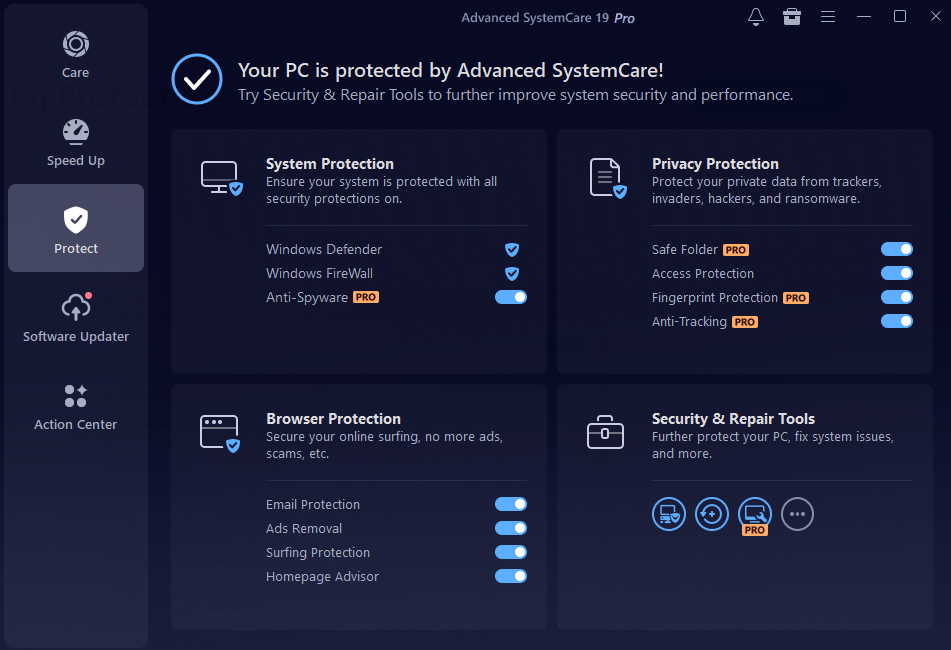
Task: Click the Windows FireWall shield status icon
Action: pos(512,273)
